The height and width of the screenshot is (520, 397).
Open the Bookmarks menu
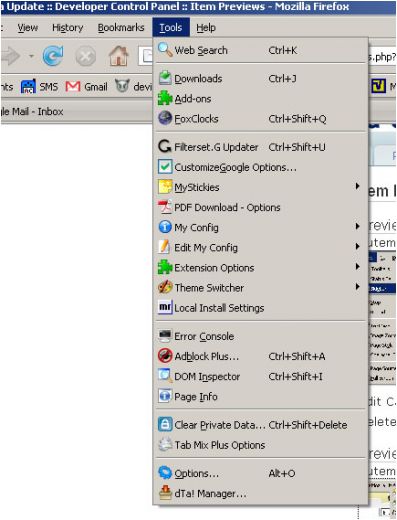121,28
